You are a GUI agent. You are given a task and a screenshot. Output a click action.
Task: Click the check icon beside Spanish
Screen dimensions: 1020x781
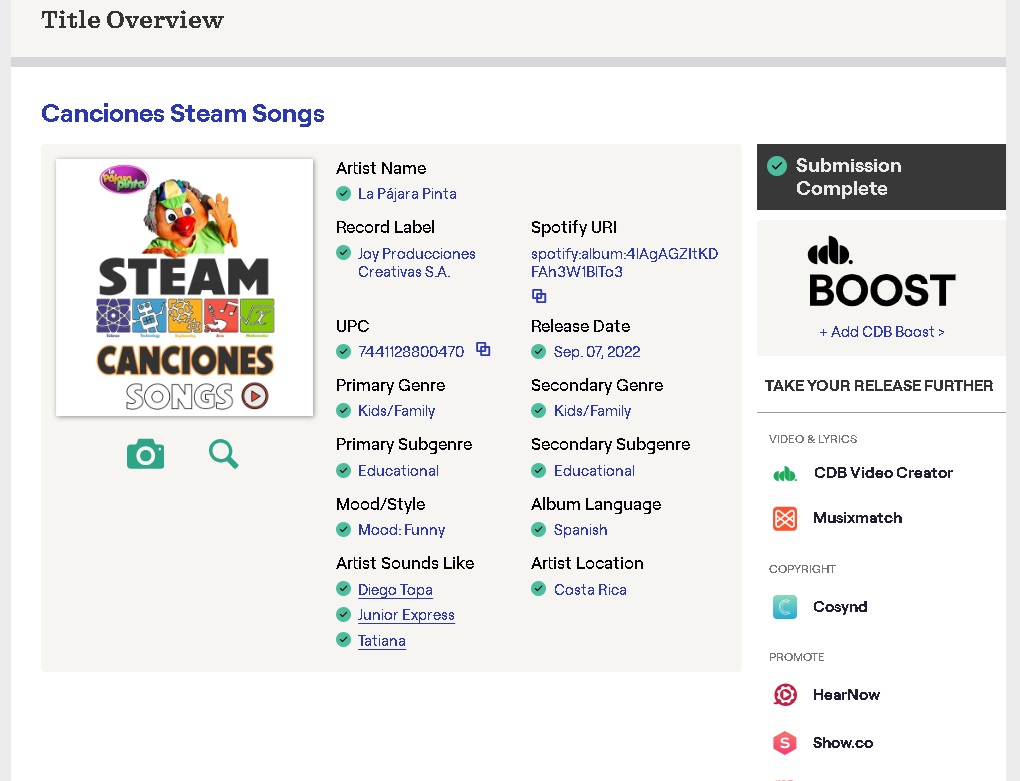click(539, 529)
